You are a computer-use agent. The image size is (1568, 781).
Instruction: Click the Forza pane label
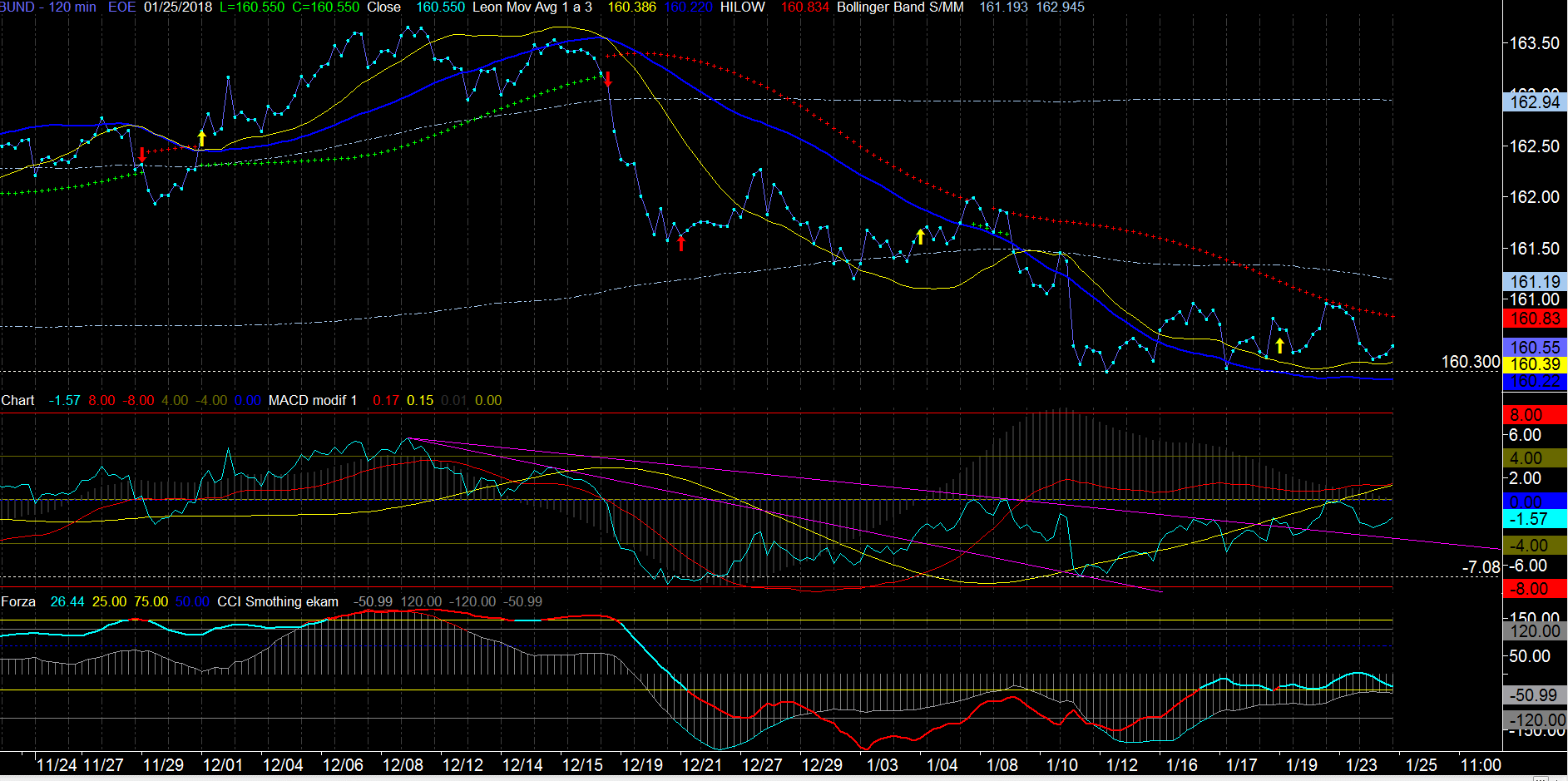point(18,601)
